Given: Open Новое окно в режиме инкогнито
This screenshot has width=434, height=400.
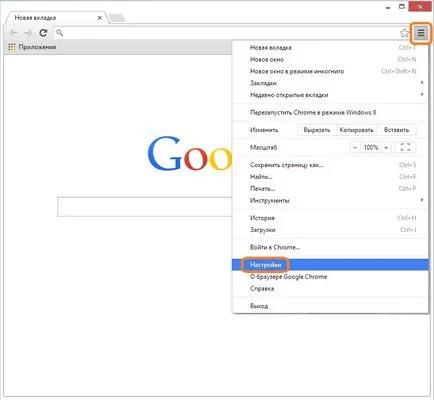Looking at the screenshot, I should (330, 71).
